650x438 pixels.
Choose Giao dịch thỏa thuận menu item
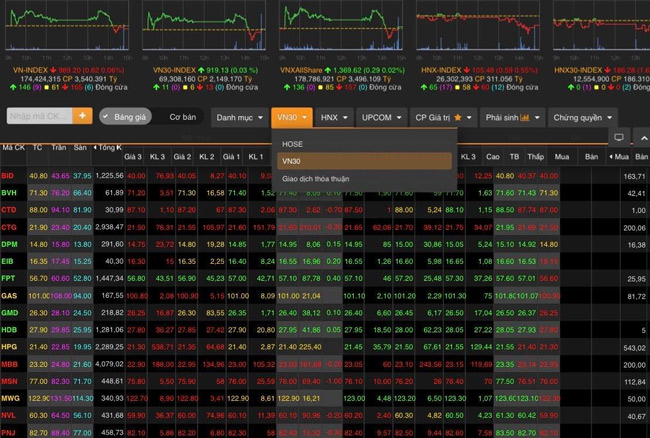pos(316,178)
